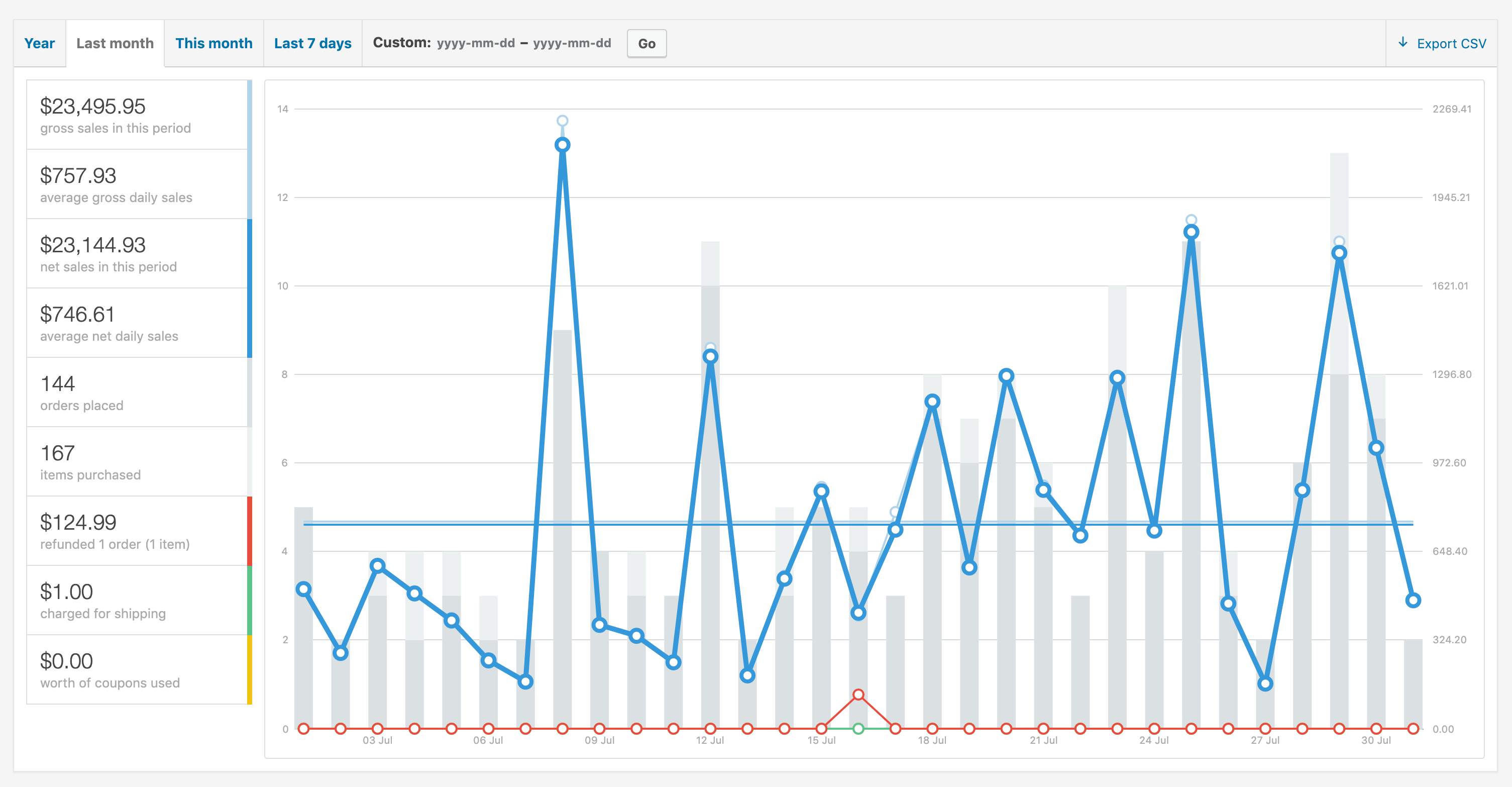Click the red refund peak data point

coord(858,695)
